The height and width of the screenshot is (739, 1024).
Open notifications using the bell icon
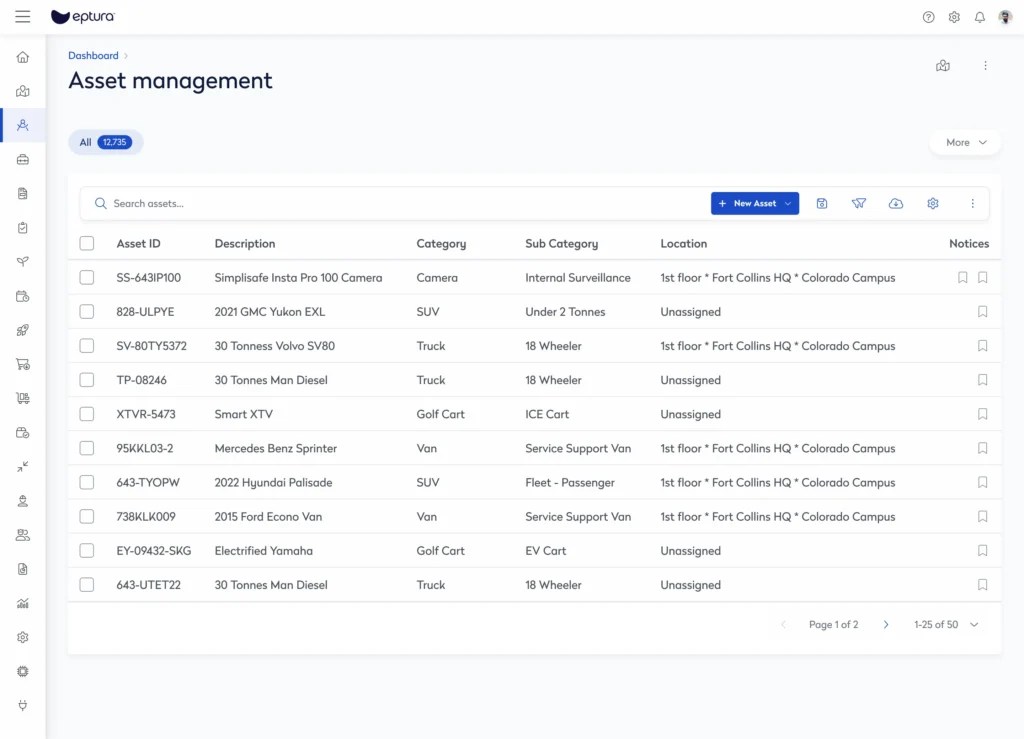click(980, 17)
